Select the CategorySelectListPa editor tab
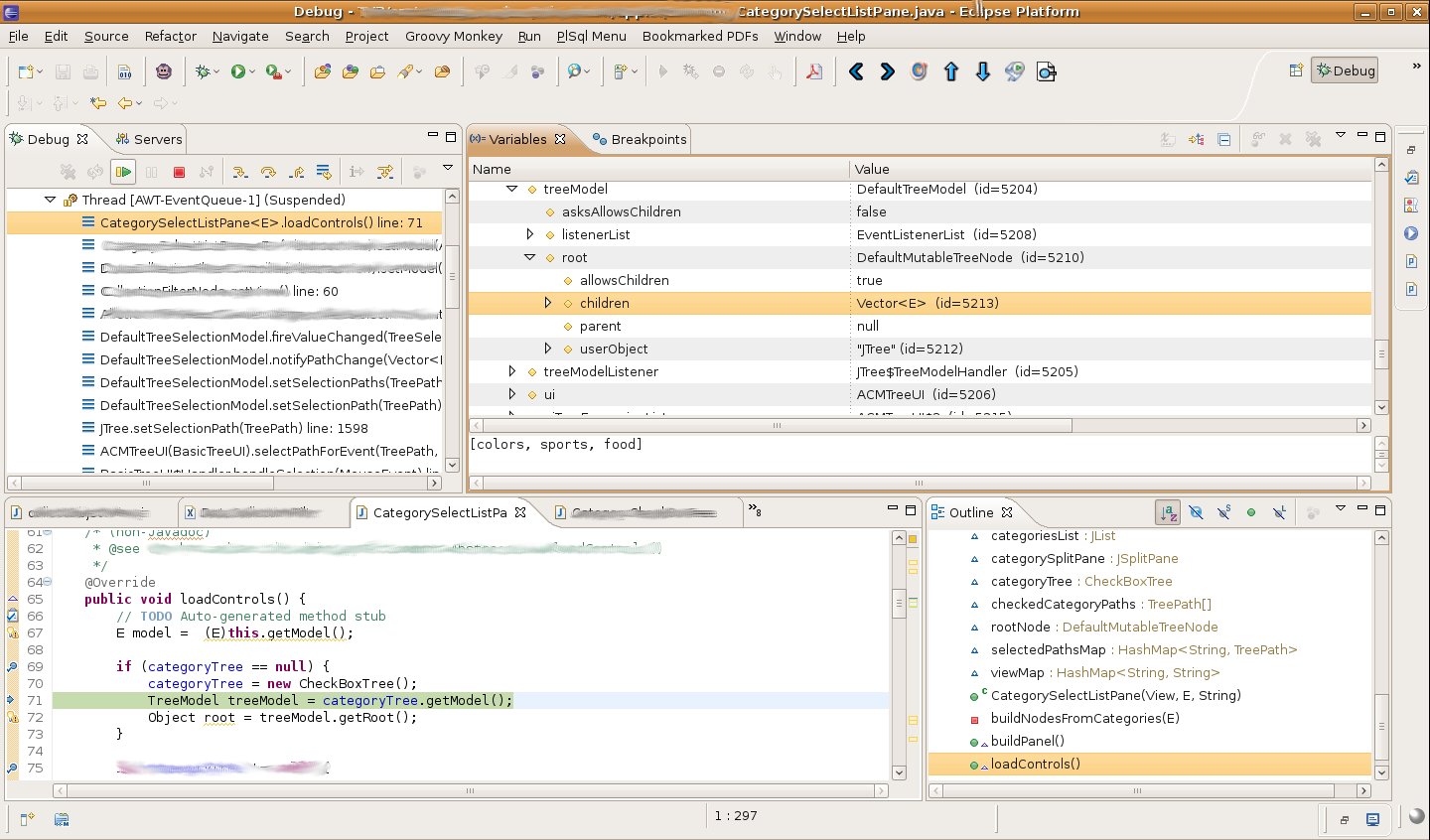Image resolution: width=1430 pixels, height=840 pixels. coord(440,512)
